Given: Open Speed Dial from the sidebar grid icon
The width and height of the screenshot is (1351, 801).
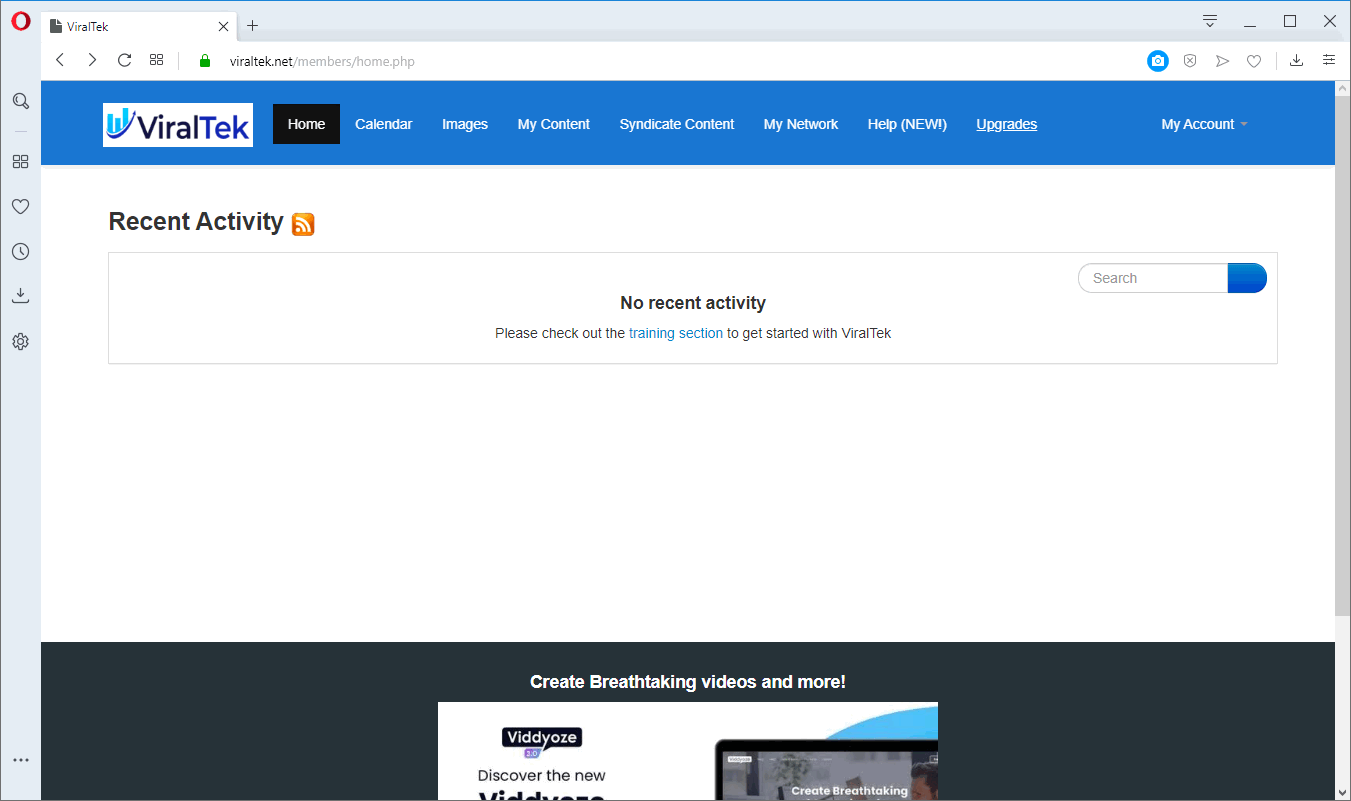Looking at the screenshot, I should [20, 161].
